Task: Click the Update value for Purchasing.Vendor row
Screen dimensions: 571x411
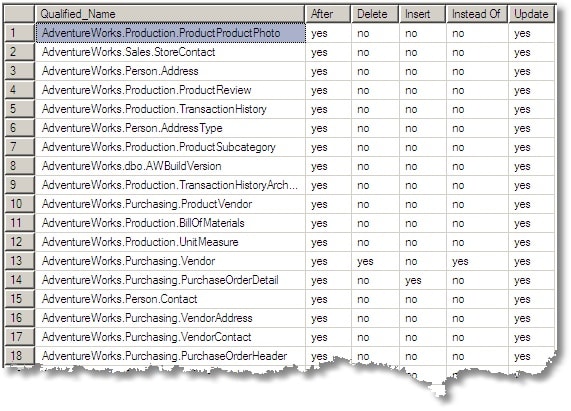Action: click(x=532, y=261)
